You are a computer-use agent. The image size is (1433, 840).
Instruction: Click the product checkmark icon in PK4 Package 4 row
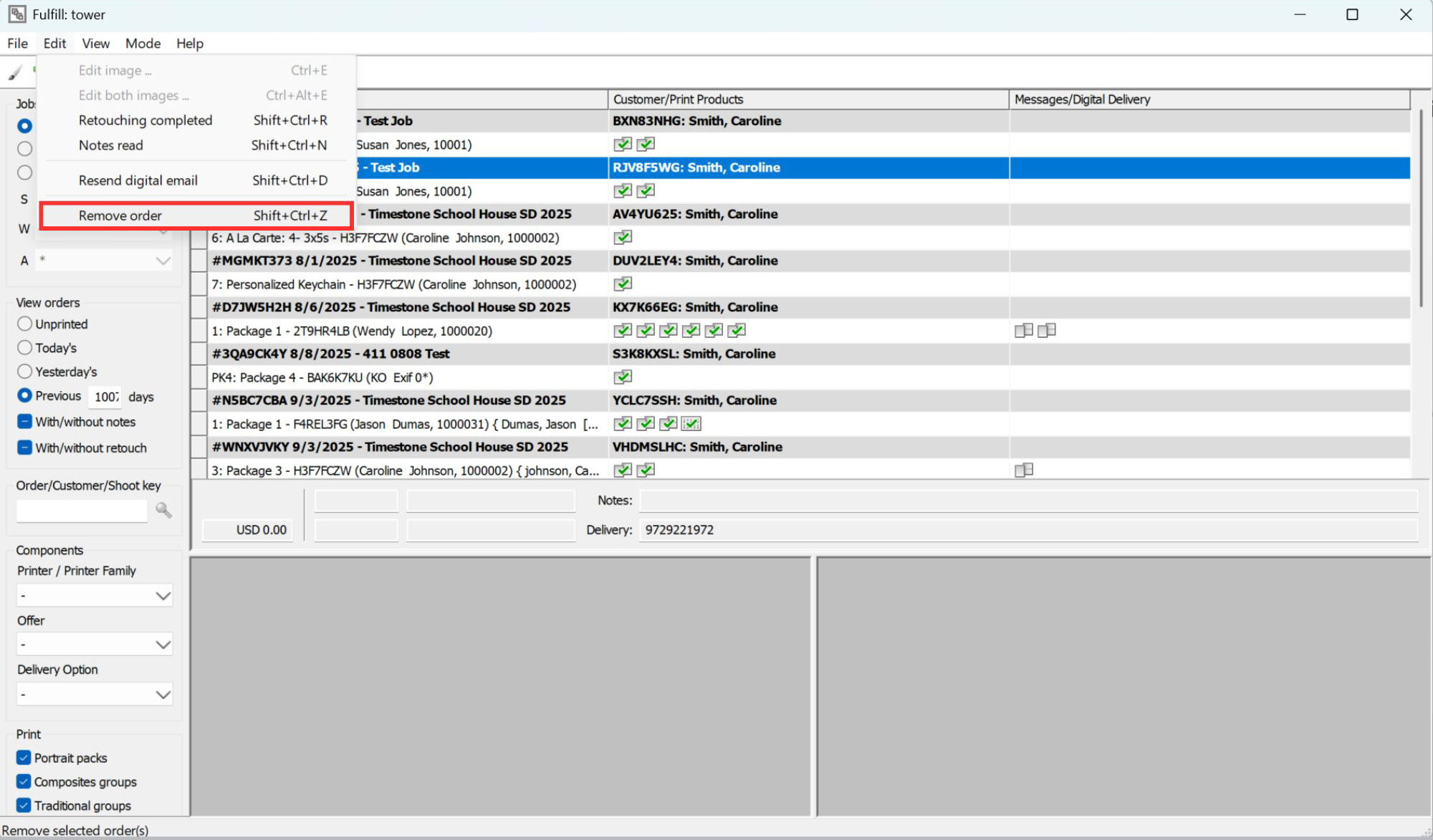click(623, 376)
